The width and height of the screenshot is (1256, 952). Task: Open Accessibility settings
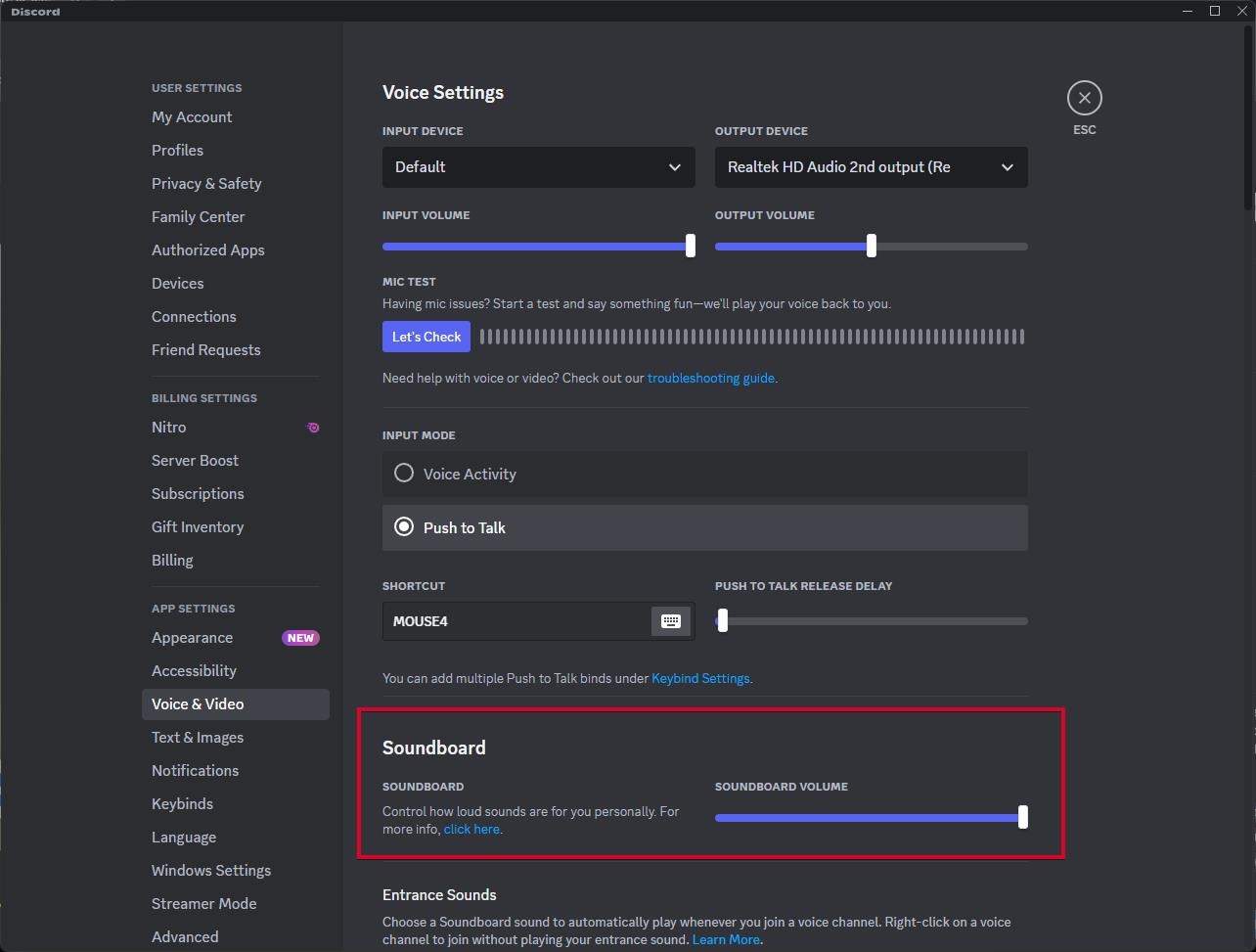pos(236,671)
